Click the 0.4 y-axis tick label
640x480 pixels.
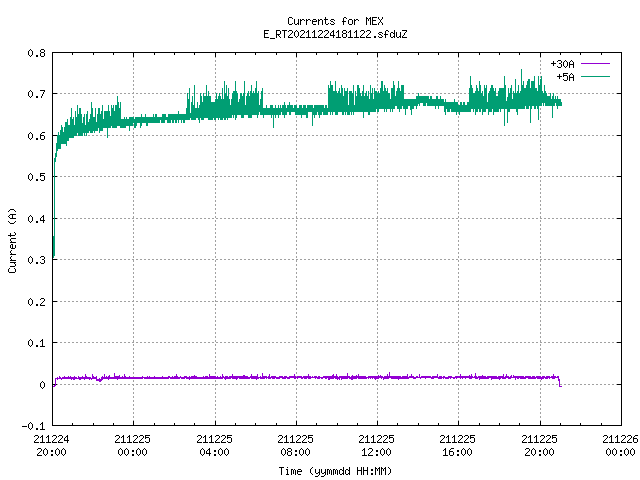(x=36, y=219)
